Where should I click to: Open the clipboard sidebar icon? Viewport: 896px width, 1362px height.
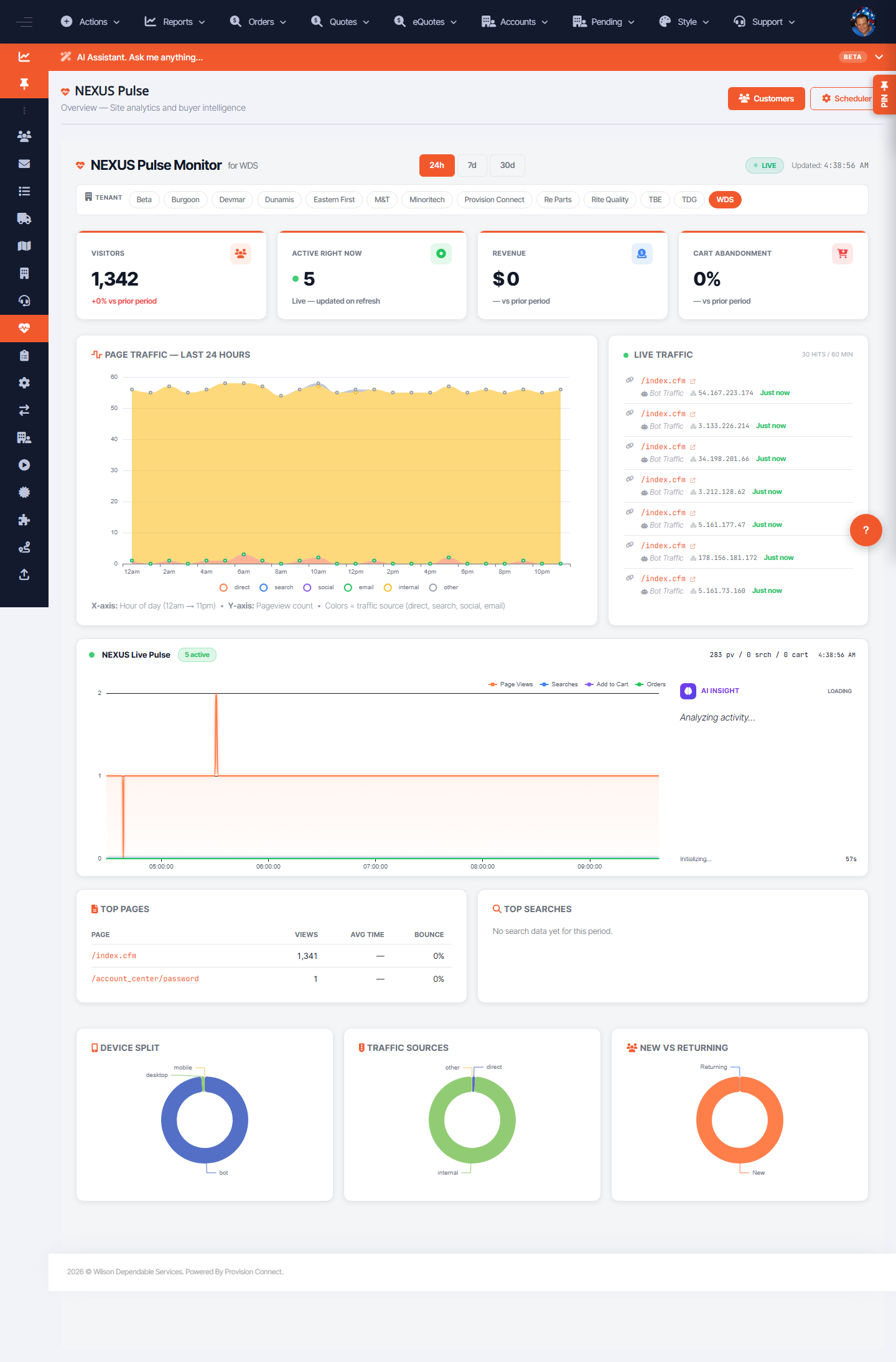[x=24, y=355]
